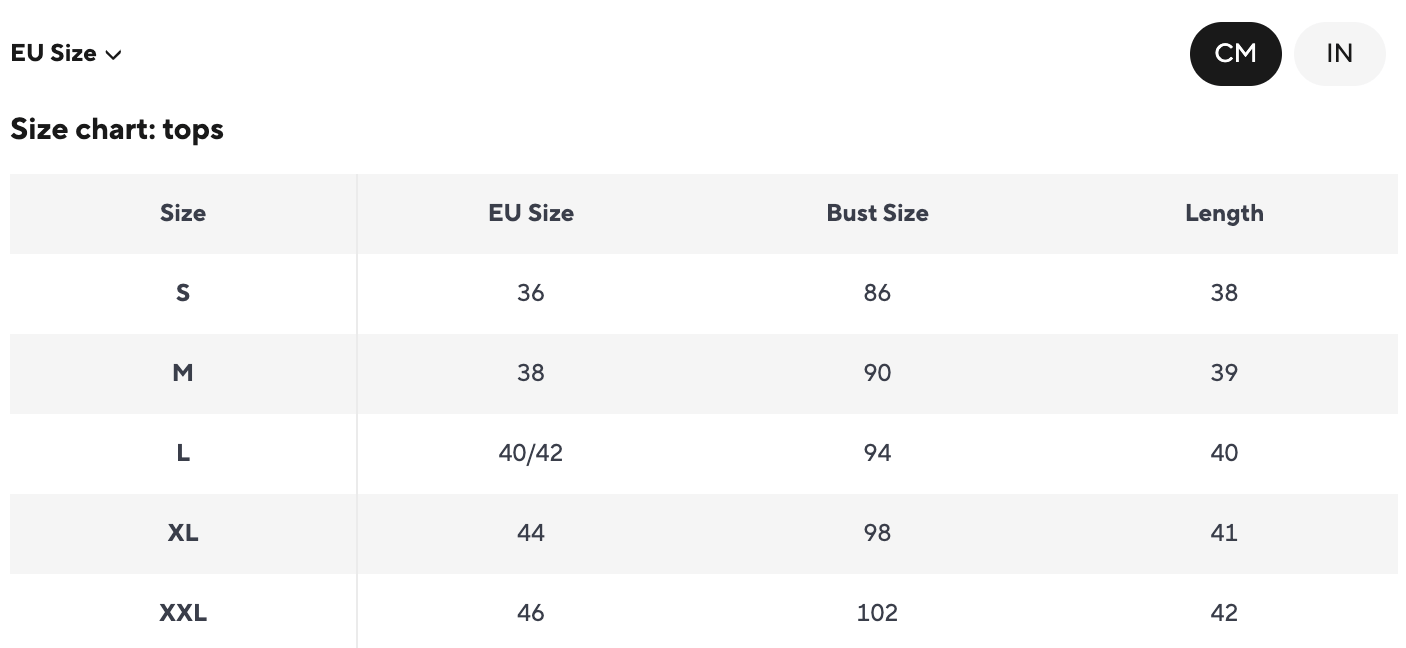Click the 40/42 EU size cell

click(531, 453)
